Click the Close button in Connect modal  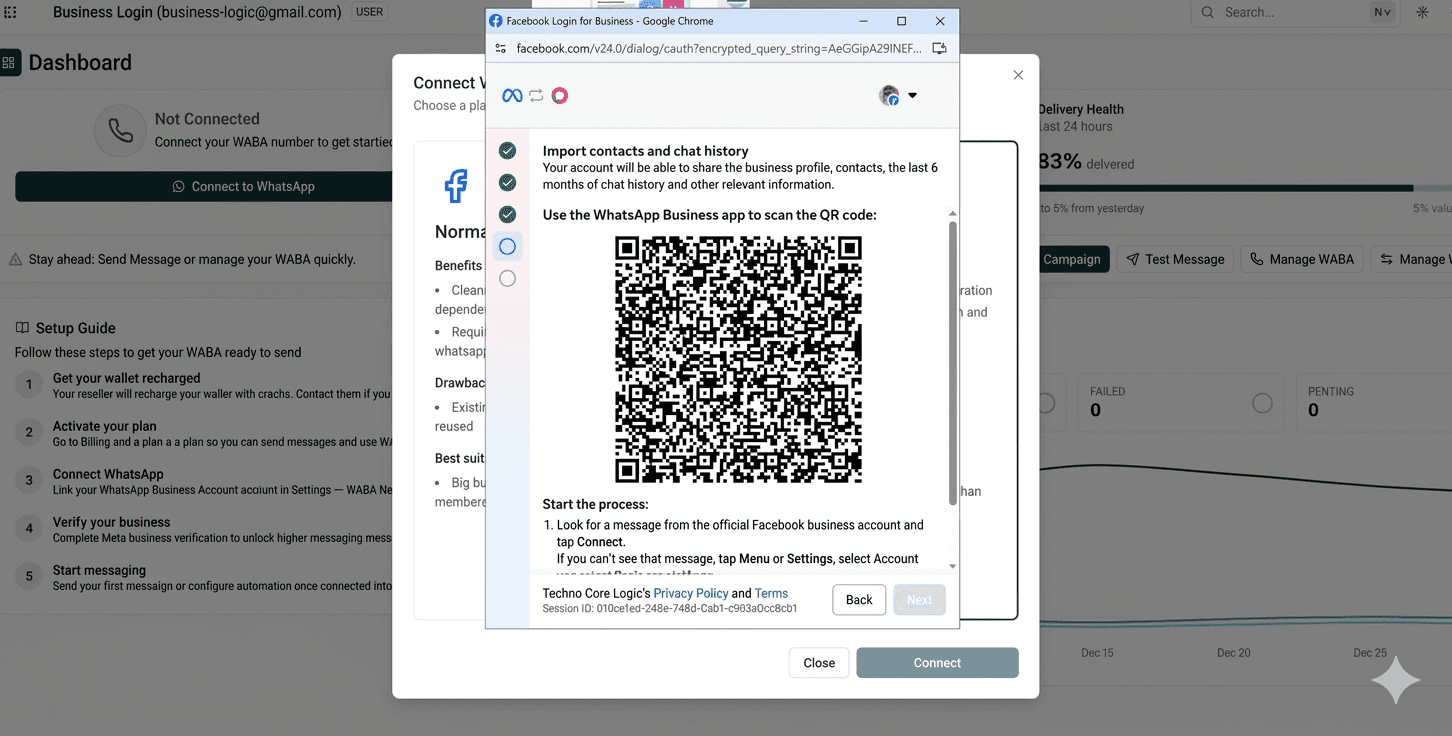click(819, 663)
